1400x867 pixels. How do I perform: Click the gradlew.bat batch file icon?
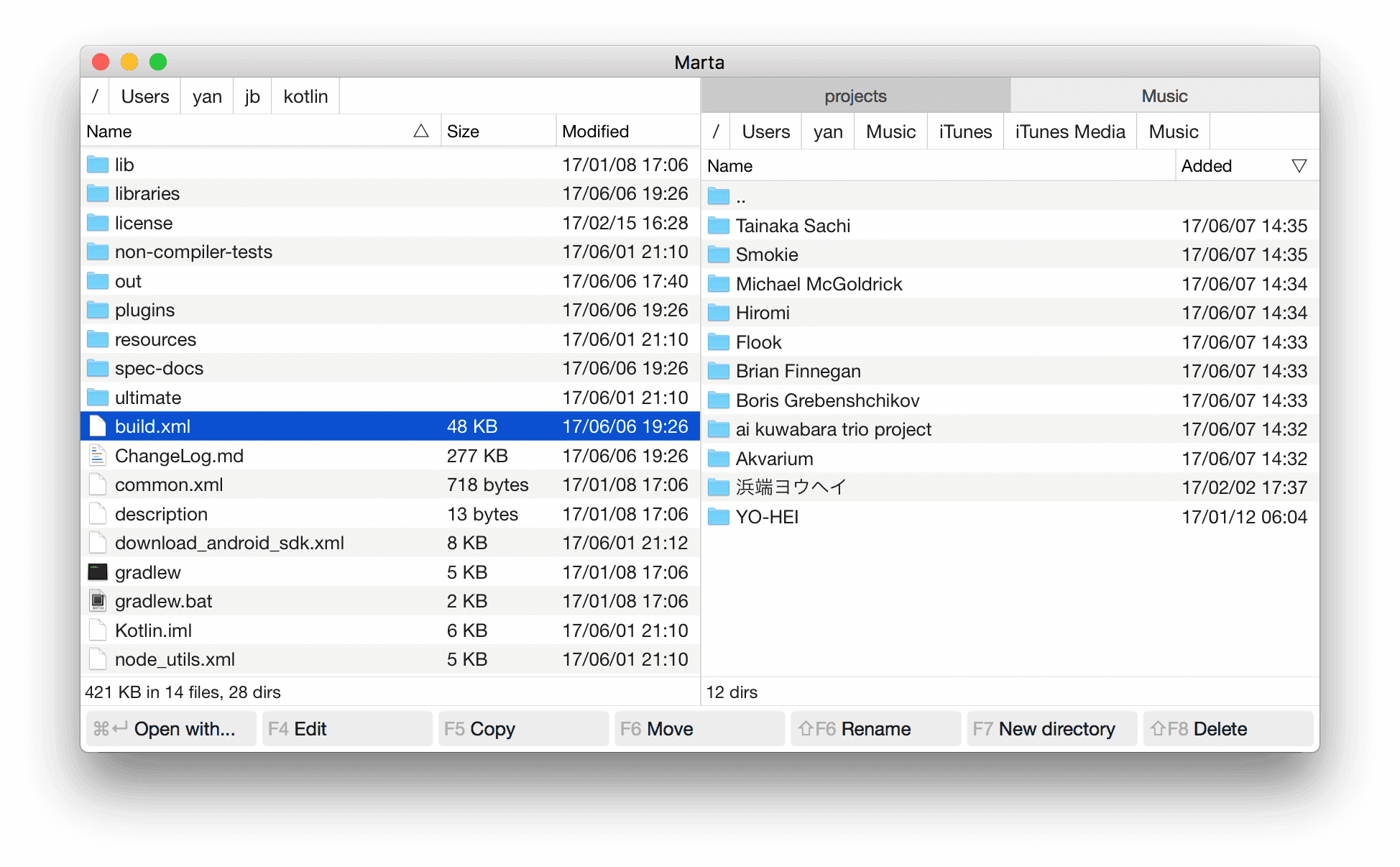pyautogui.click(x=98, y=601)
